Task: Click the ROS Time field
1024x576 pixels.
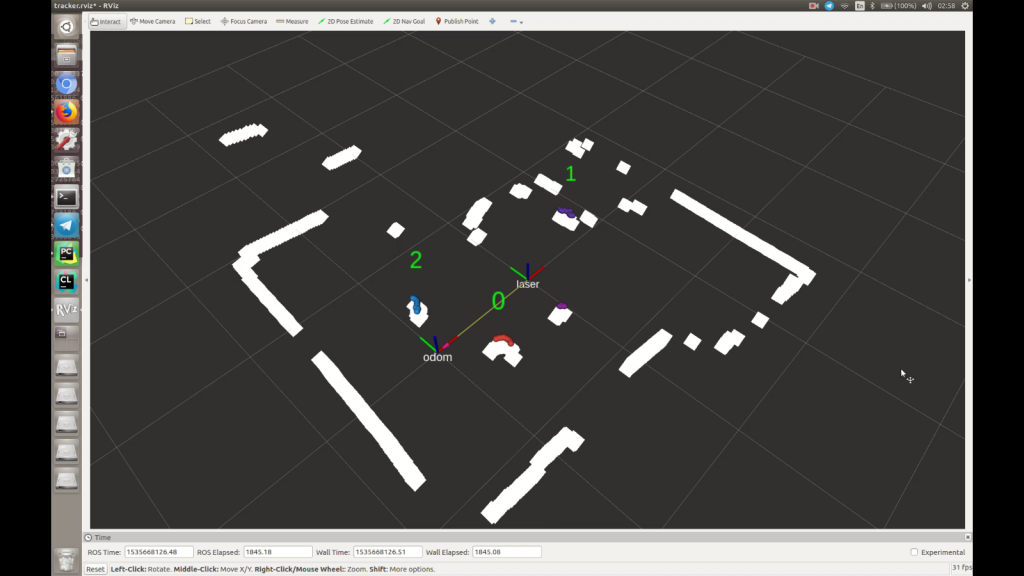Action: 158,552
